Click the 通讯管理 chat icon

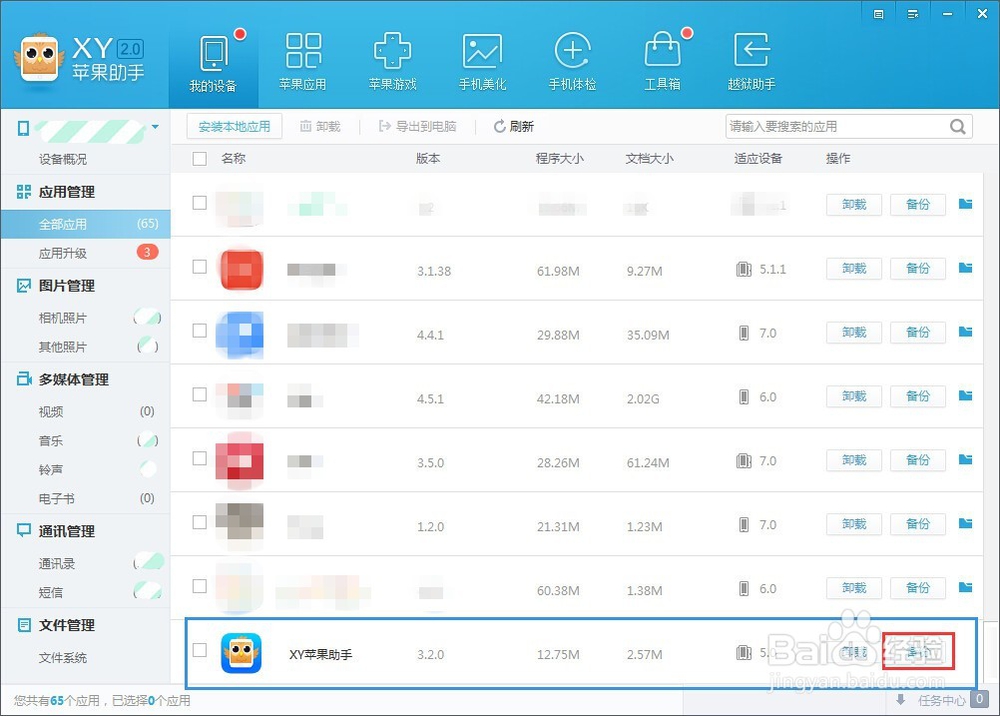(x=24, y=530)
